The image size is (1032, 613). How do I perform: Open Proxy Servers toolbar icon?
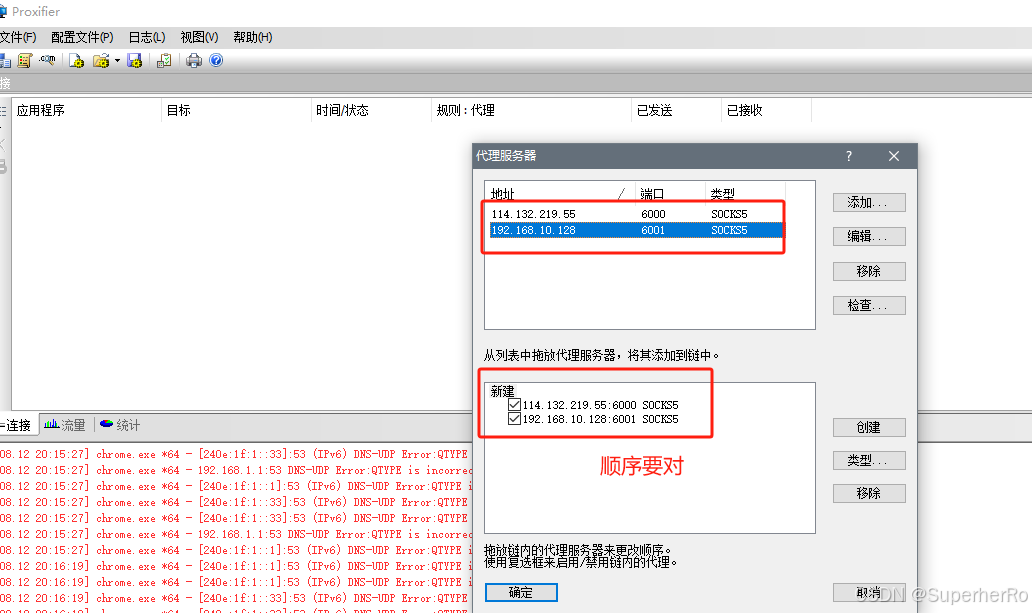tap(5, 61)
